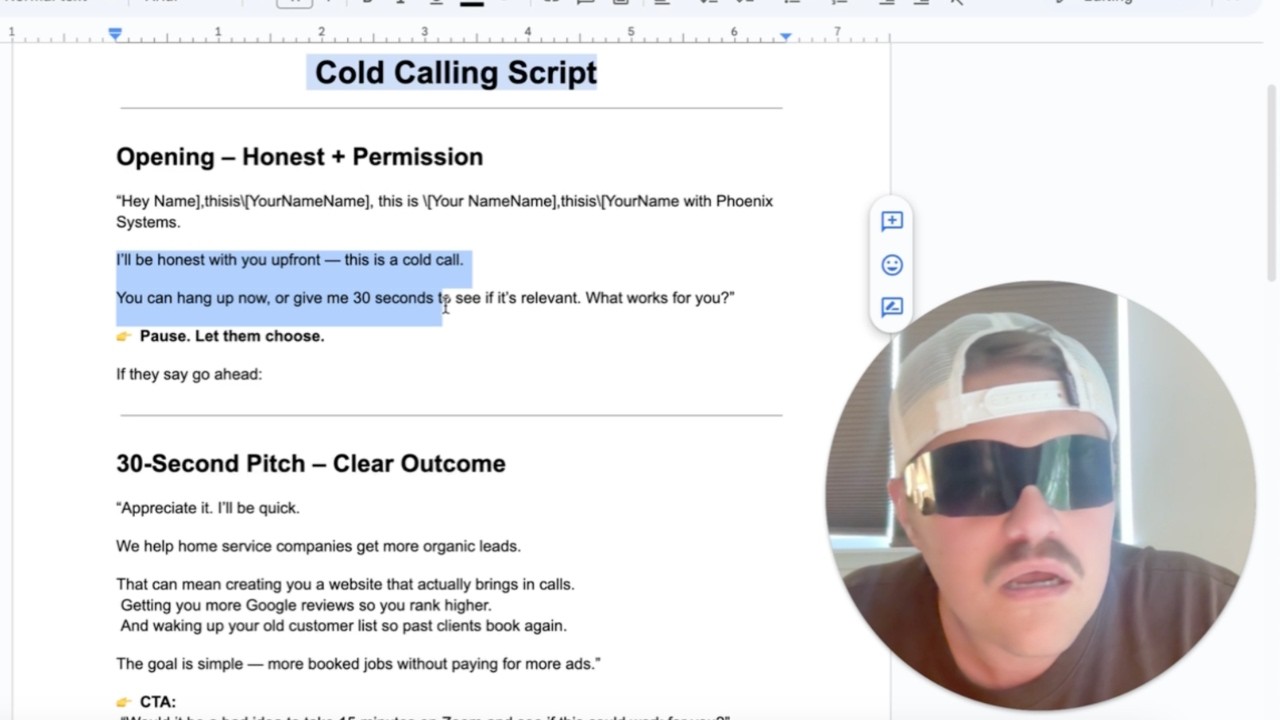Click 'Pause. Let them choose.' bold line
This screenshot has width=1280, height=720.
(232, 336)
